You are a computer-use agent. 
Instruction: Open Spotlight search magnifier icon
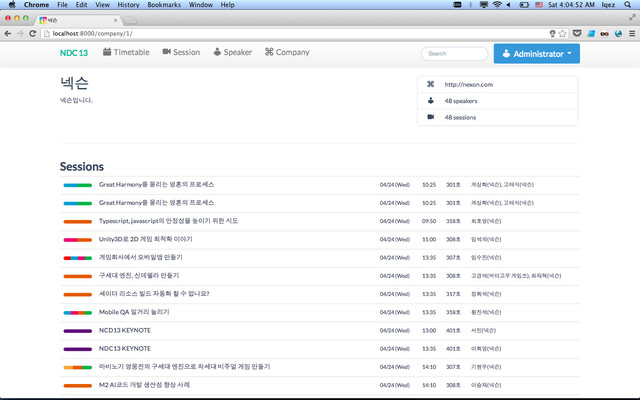[x=627, y=5]
